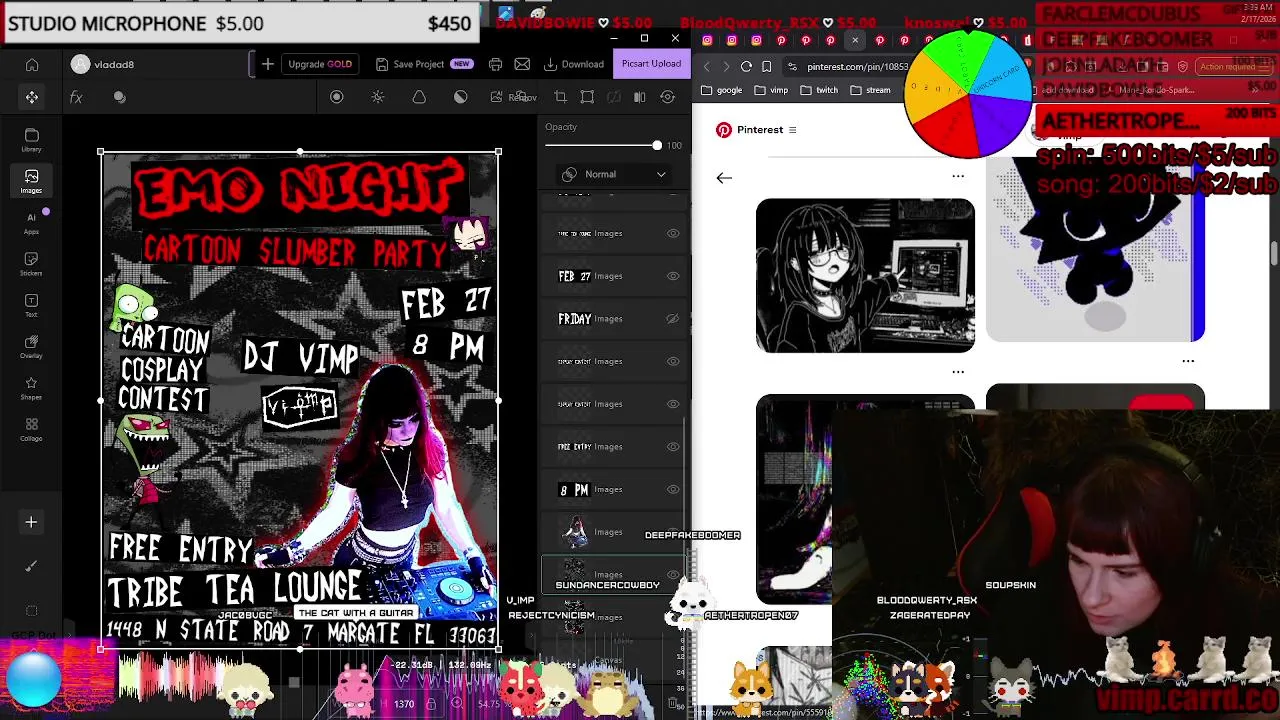Open the stream bookmarks folder
The height and width of the screenshot is (720, 1280).
(x=870, y=90)
